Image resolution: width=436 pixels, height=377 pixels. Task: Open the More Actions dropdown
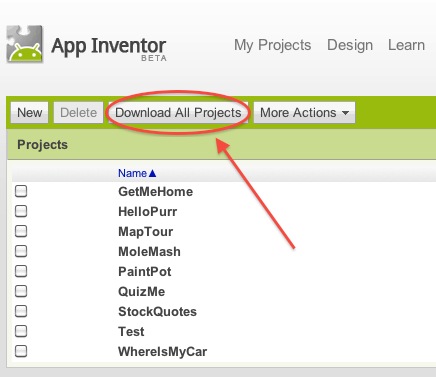(304, 113)
